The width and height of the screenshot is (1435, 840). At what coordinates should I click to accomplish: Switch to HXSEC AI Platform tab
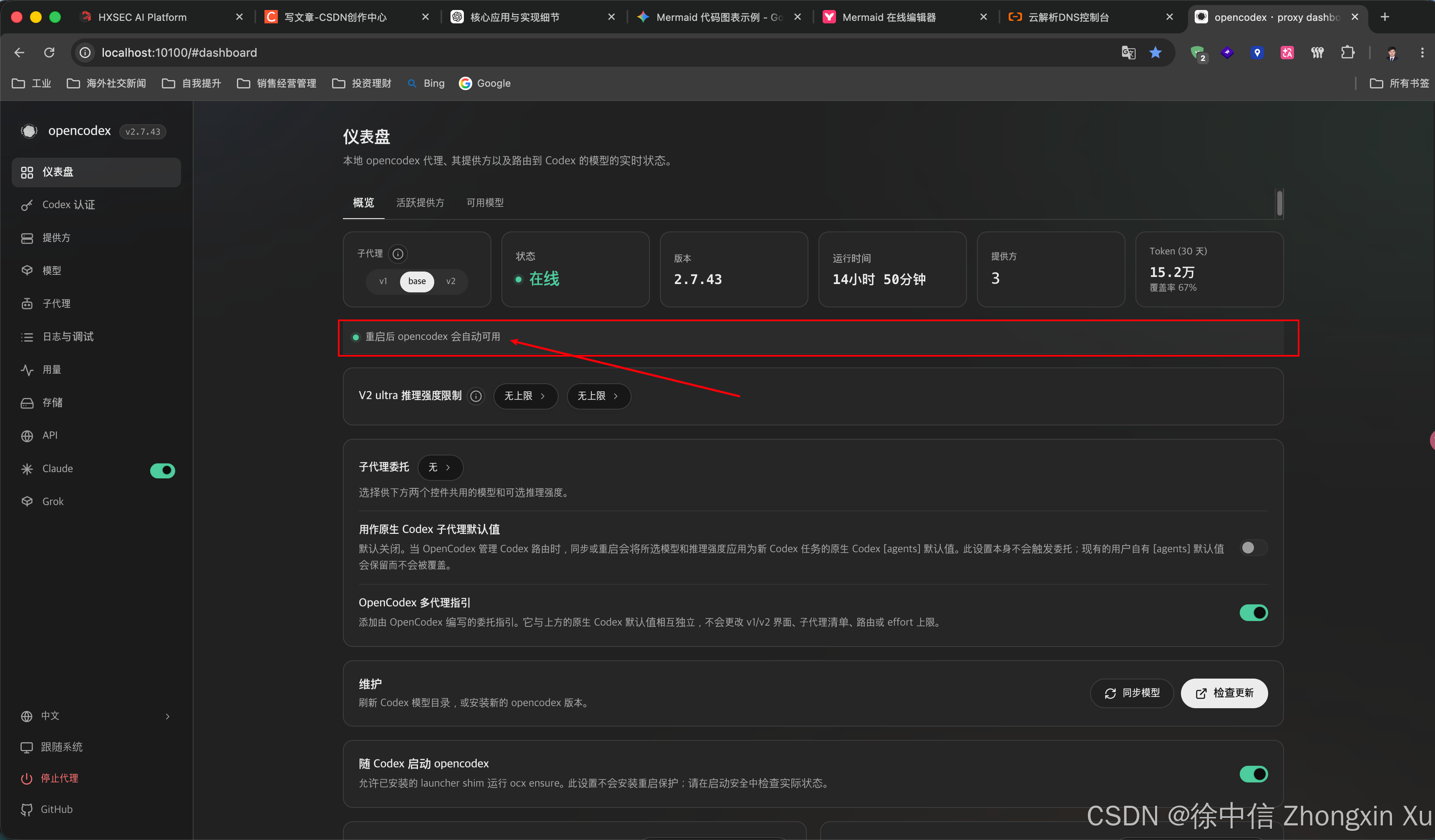tap(162, 17)
